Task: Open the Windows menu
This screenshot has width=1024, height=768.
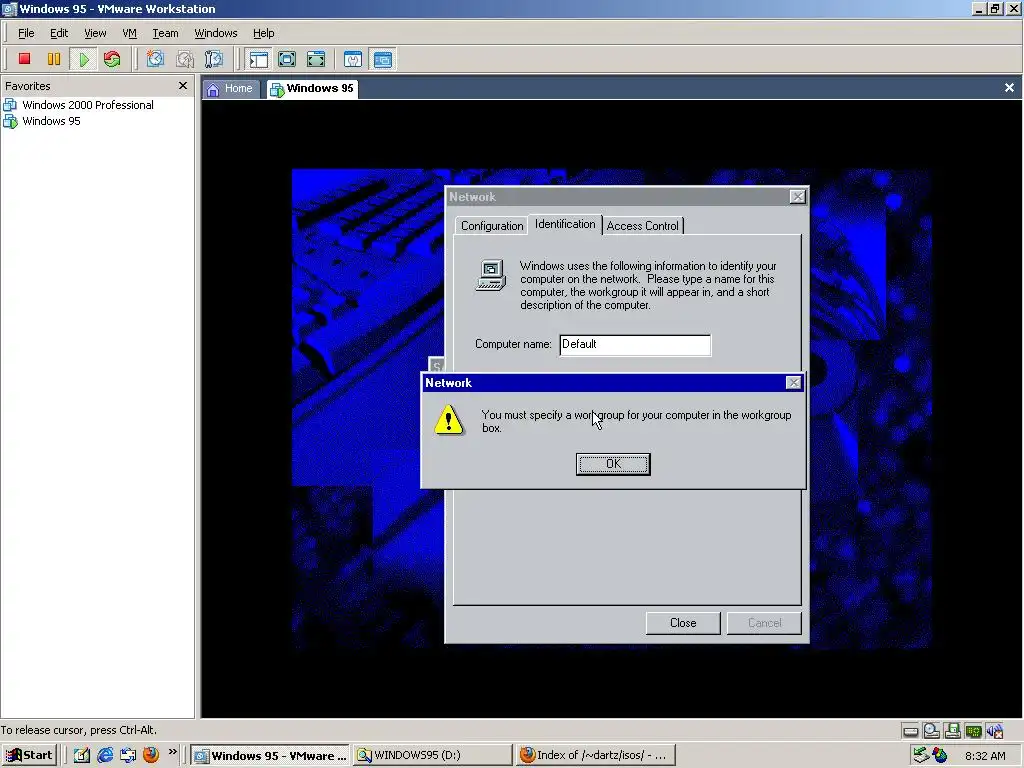Action: [x=216, y=33]
